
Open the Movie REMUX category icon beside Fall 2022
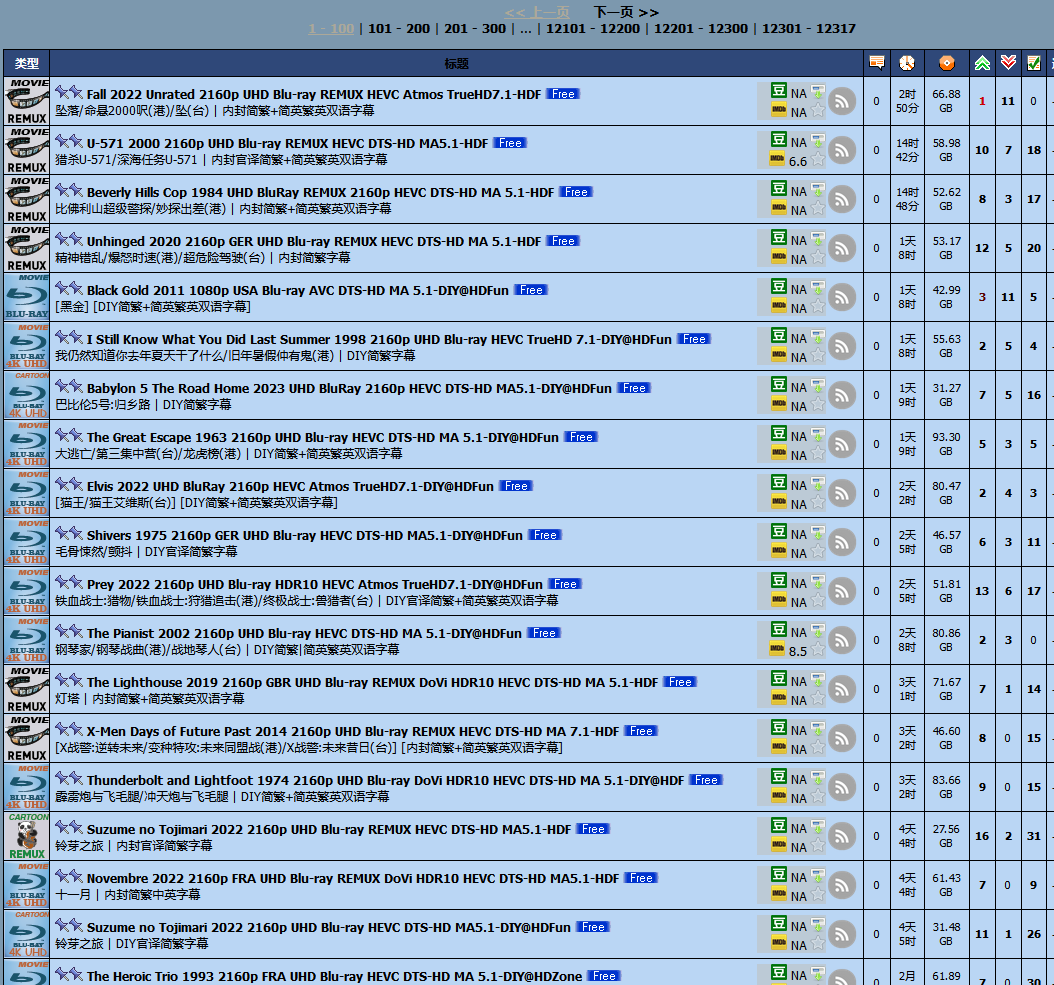click(27, 102)
